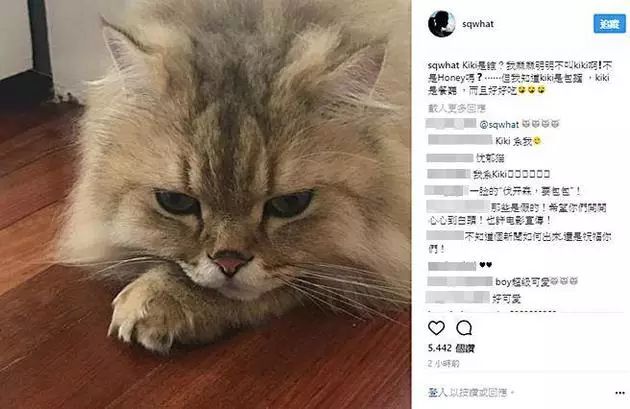This screenshot has width=630, height=409.
Task: Click the sqwhat username in the caption
Action: (x=443, y=65)
